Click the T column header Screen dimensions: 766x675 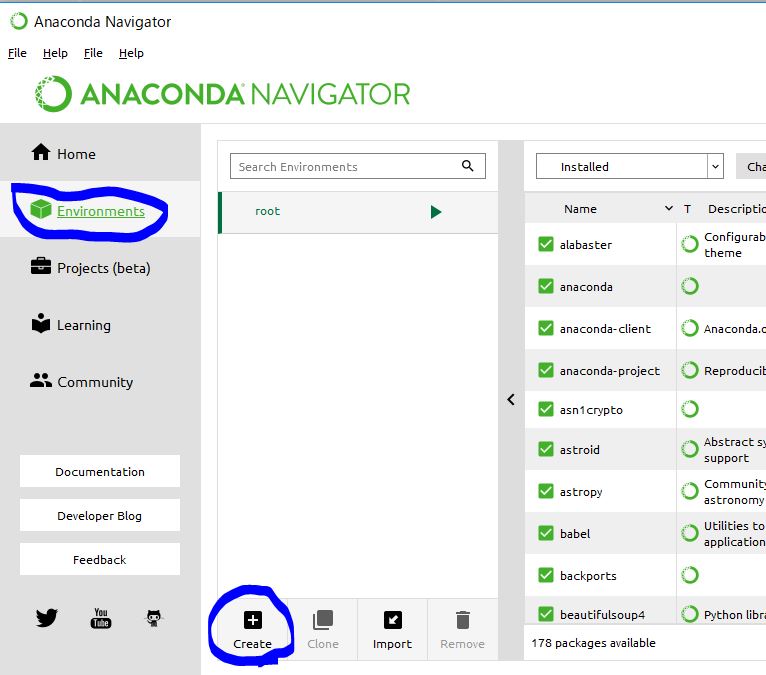(687, 209)
